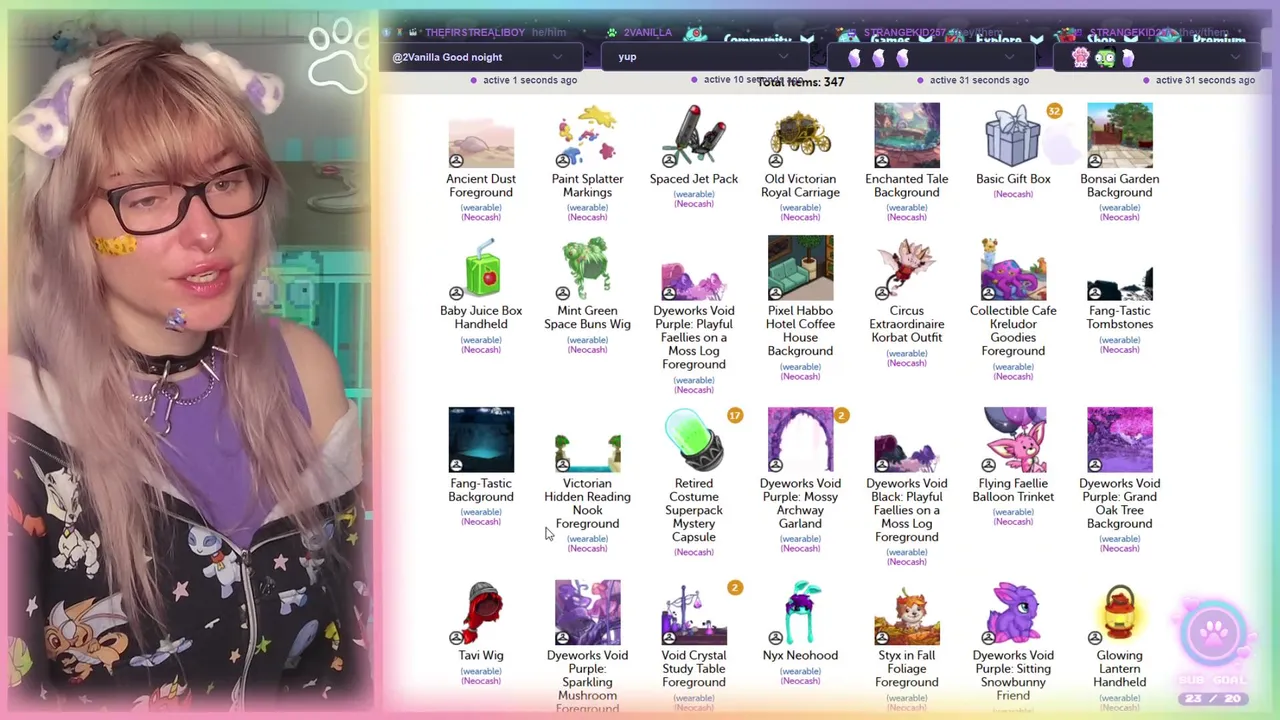This screenshot has width=1280, height=720.
Task: Click the Styx in Fall Foliage image
Action: (907, 612)
